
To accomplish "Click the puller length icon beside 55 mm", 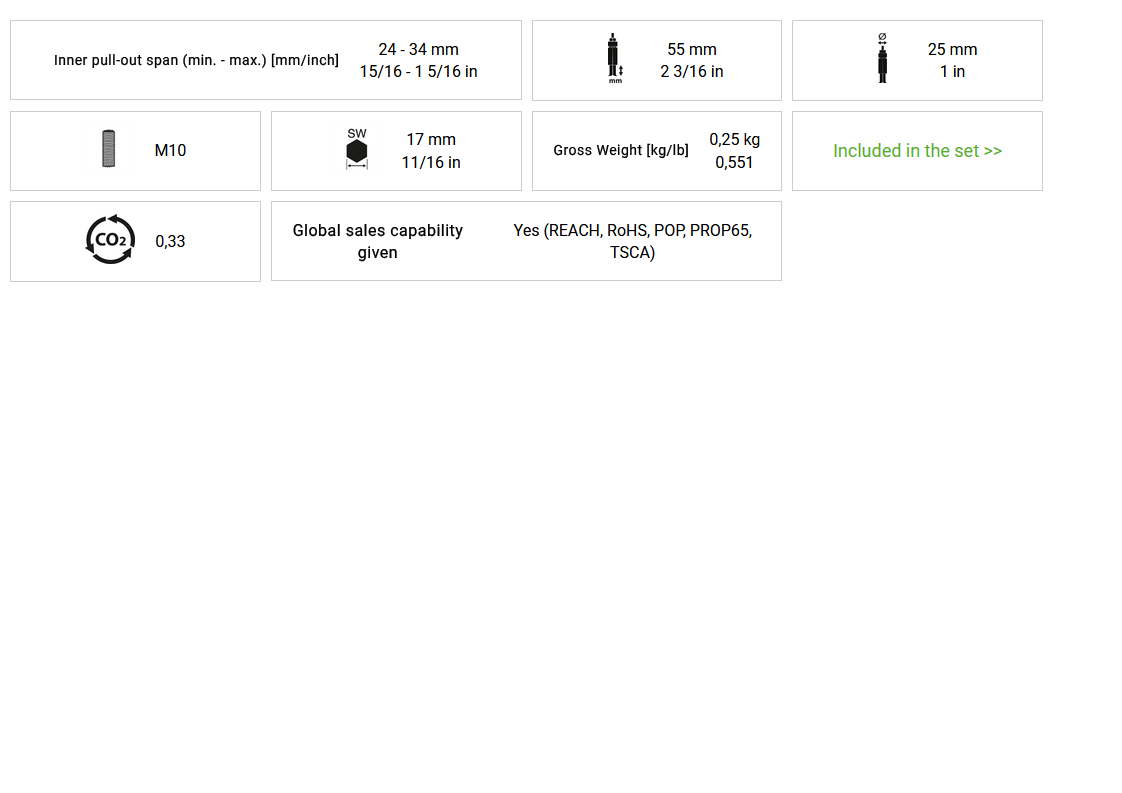I will 615,59.
